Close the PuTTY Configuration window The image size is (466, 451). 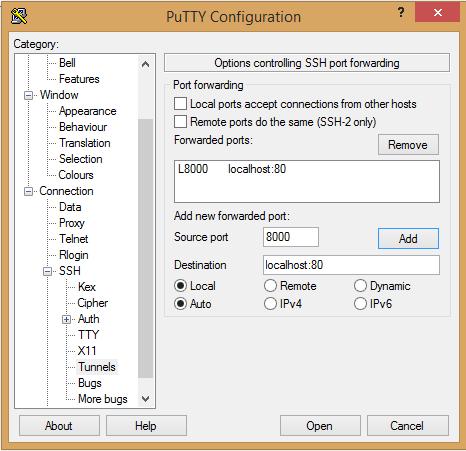pos(438,13)
